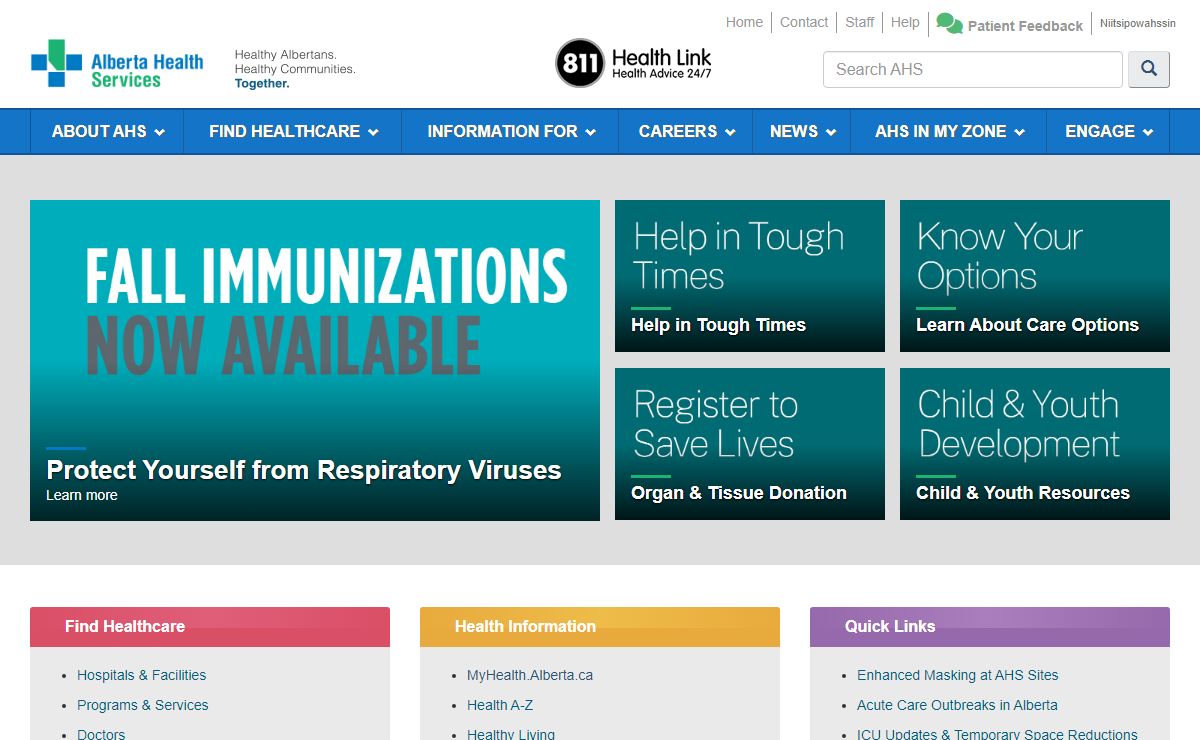Expand the AHS IN MY ZONE chevron
Viewport: 1200px width, 740px height.
pyautogui.click(x=1019, y=132)
